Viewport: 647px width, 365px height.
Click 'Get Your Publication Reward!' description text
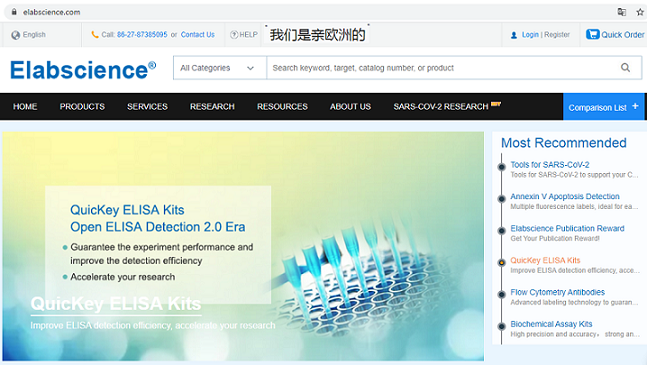(x=555, y=238)
